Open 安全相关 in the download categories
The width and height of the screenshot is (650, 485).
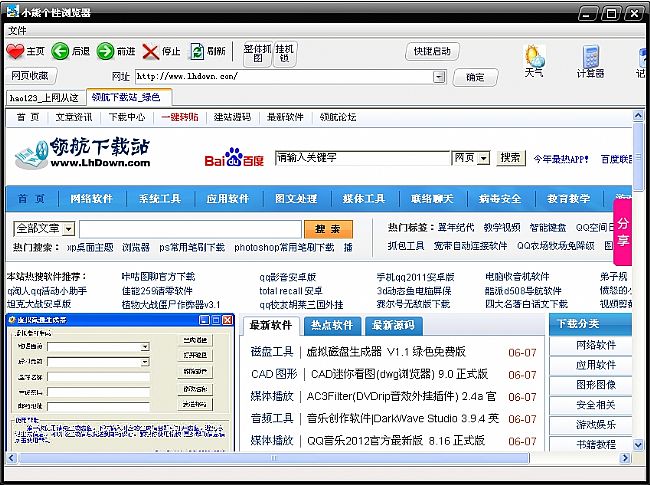coord(596,405)
